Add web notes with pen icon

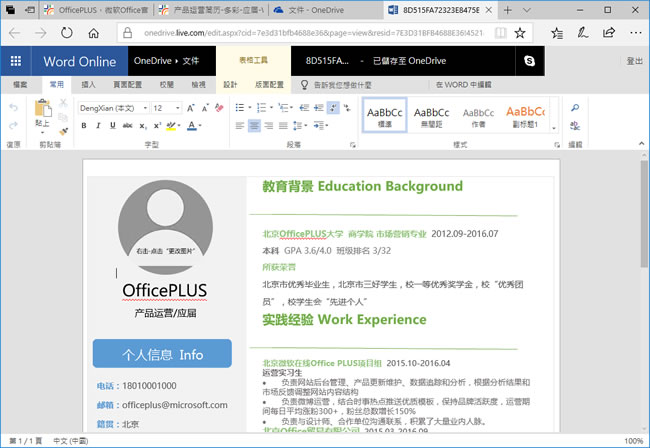pos(583,33)
